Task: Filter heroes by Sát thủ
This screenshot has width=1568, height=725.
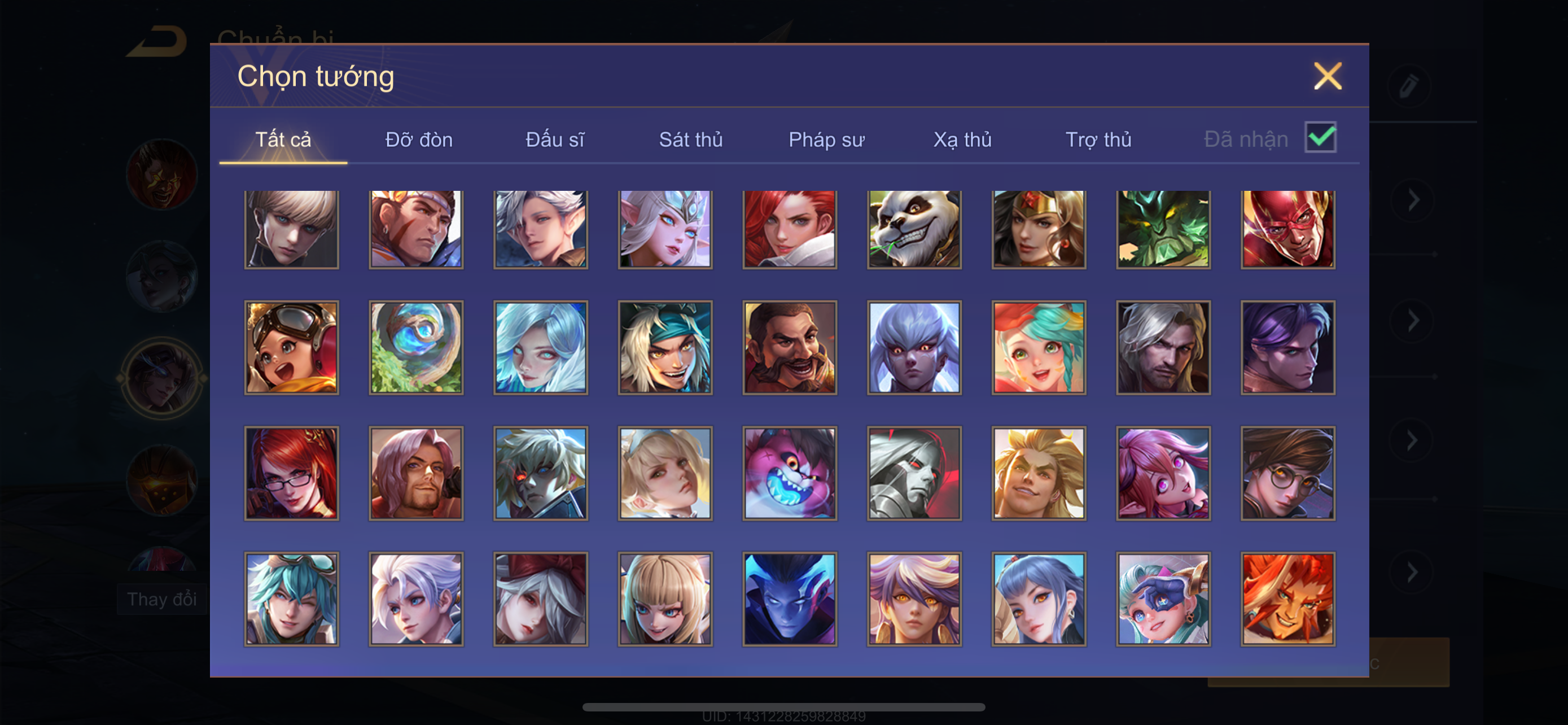Action: click(x=691, y=139)
